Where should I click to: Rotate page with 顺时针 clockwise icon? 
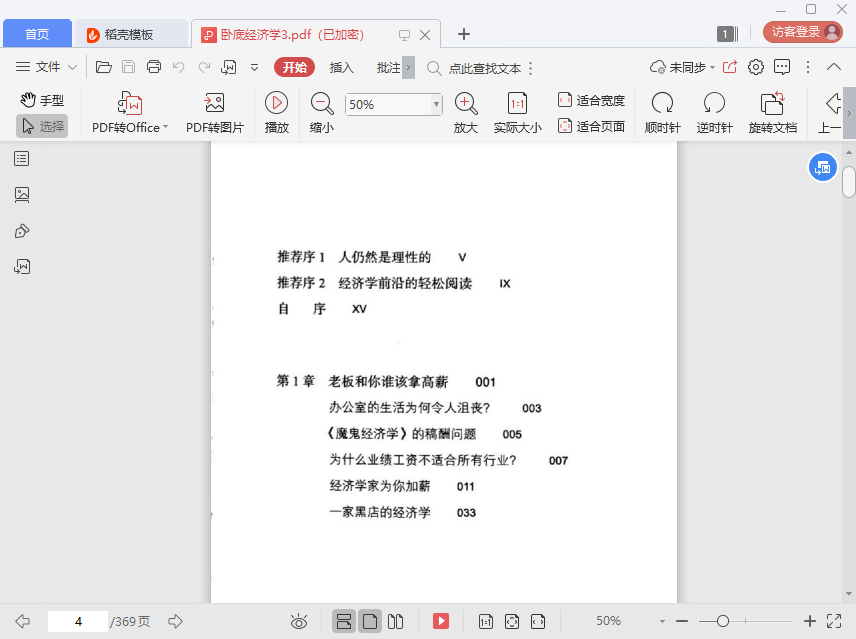tap(662, 103)
